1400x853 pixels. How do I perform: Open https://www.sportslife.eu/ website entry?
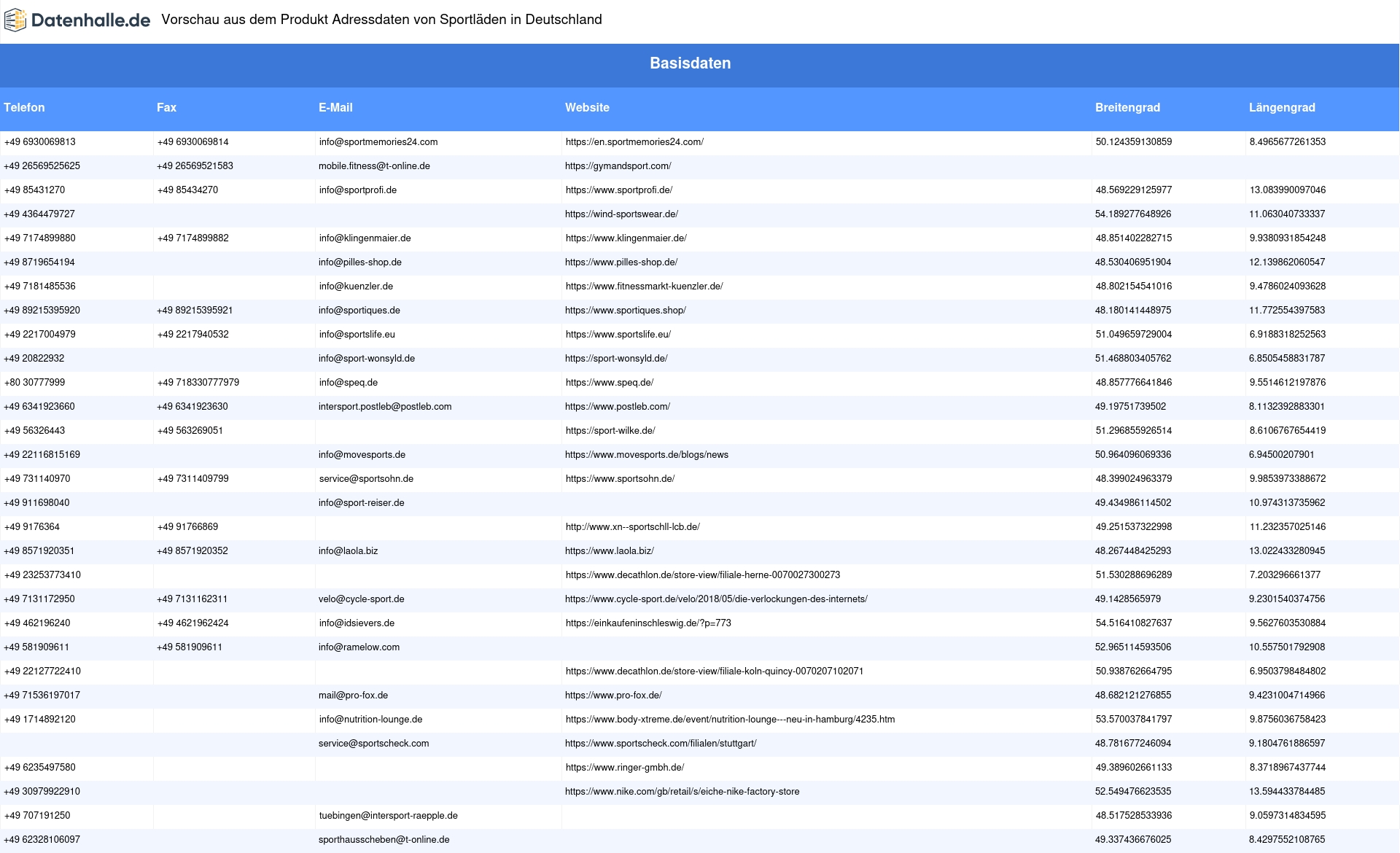click(618, 335)
